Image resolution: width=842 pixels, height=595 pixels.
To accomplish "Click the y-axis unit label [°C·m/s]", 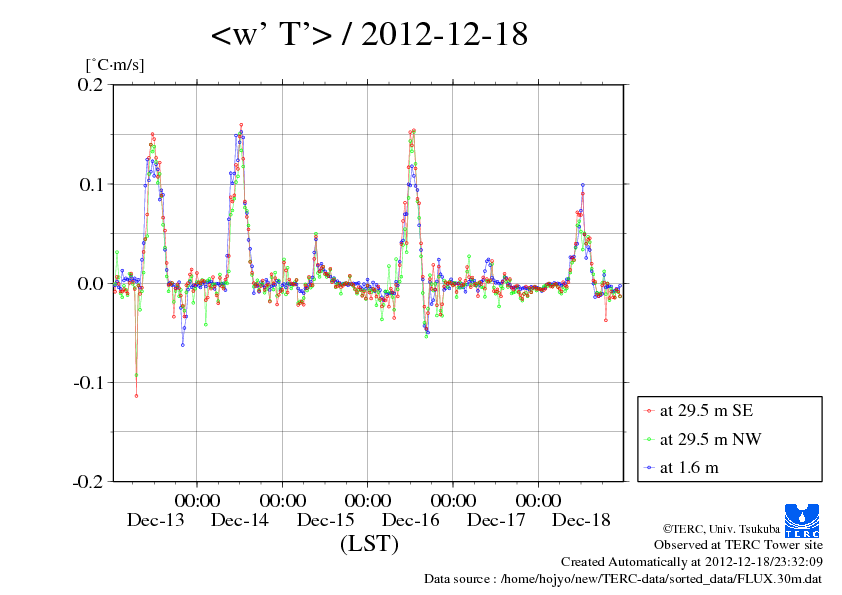I will pyautogui.click(x=115, y=65).
